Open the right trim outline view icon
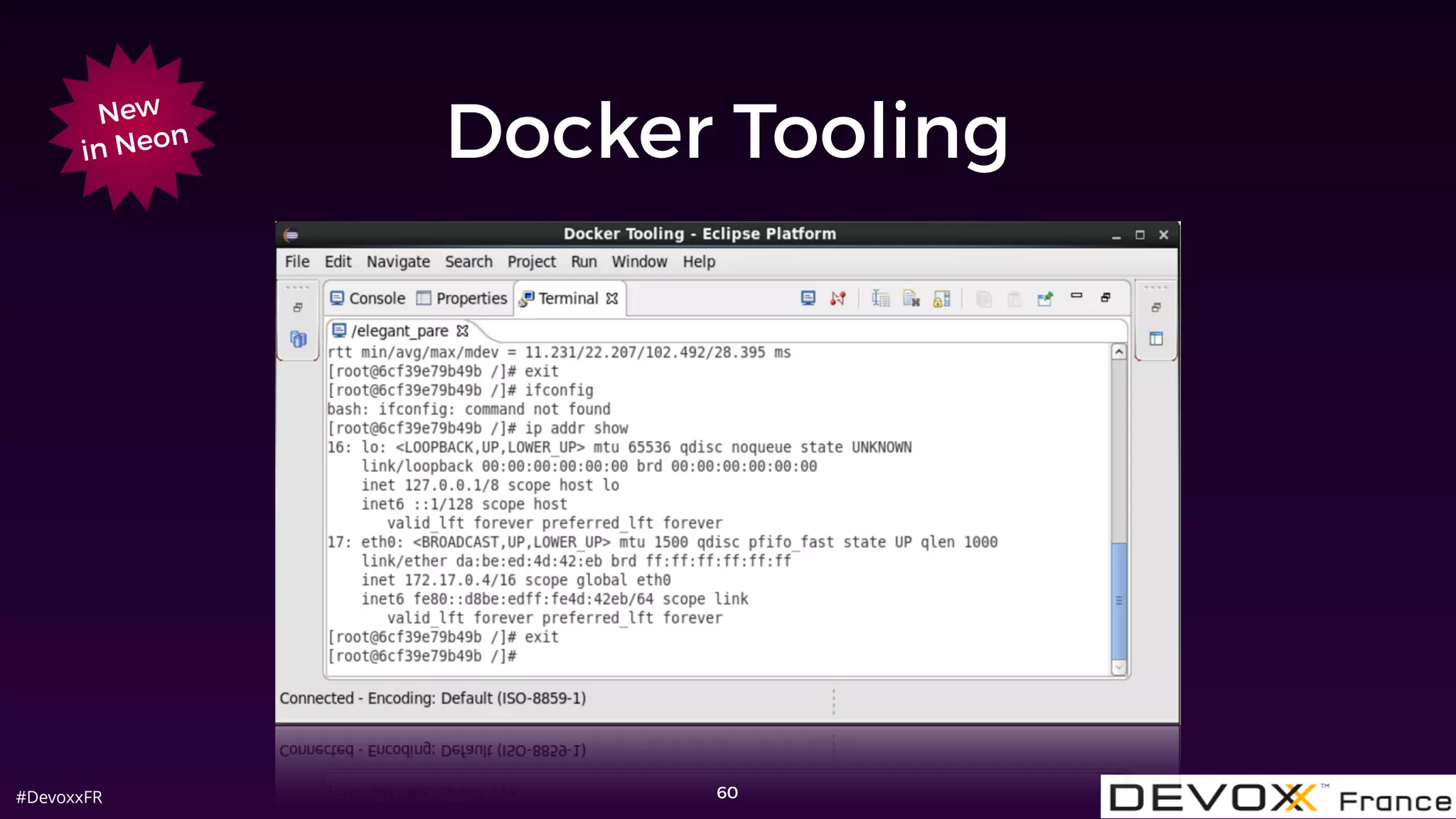 click(x=1156, y=339)
